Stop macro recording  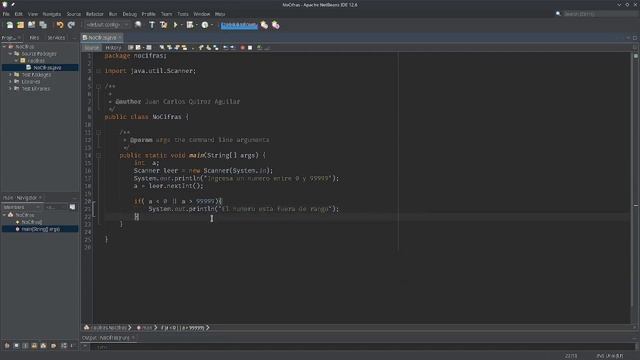coord(250,48)
